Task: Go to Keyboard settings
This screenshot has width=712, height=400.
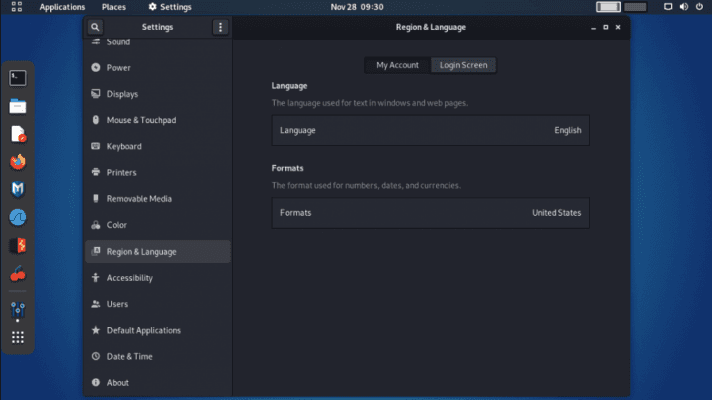Action: 124,146
